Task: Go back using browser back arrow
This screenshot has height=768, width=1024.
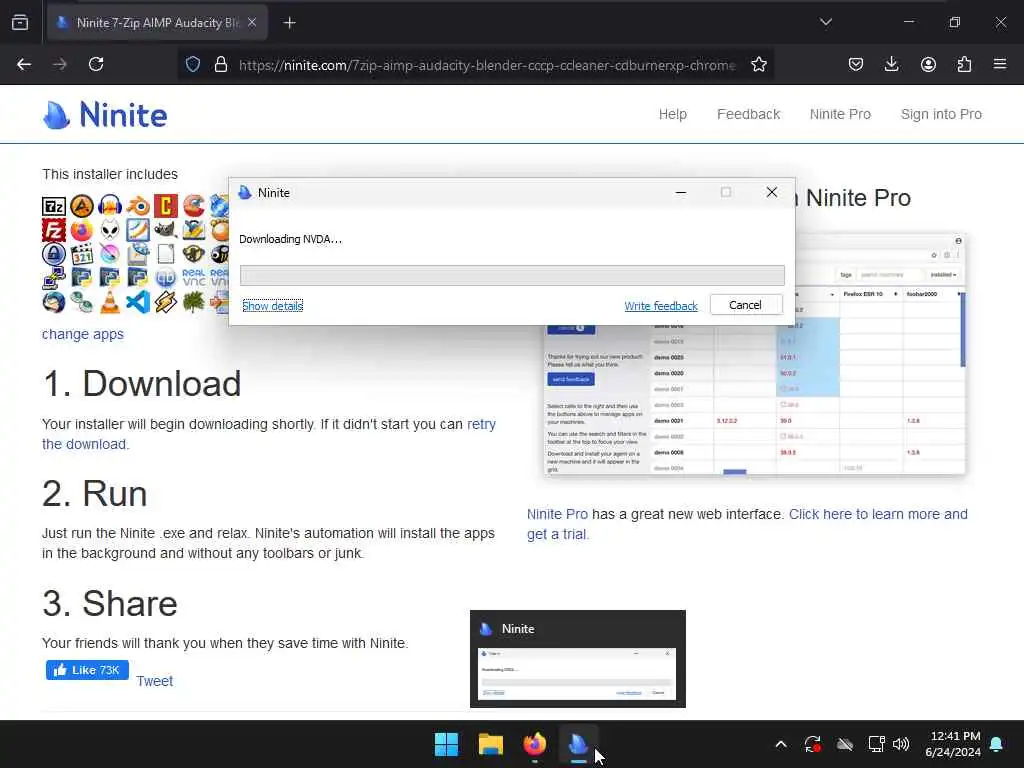Action: (x=24, y=64)
